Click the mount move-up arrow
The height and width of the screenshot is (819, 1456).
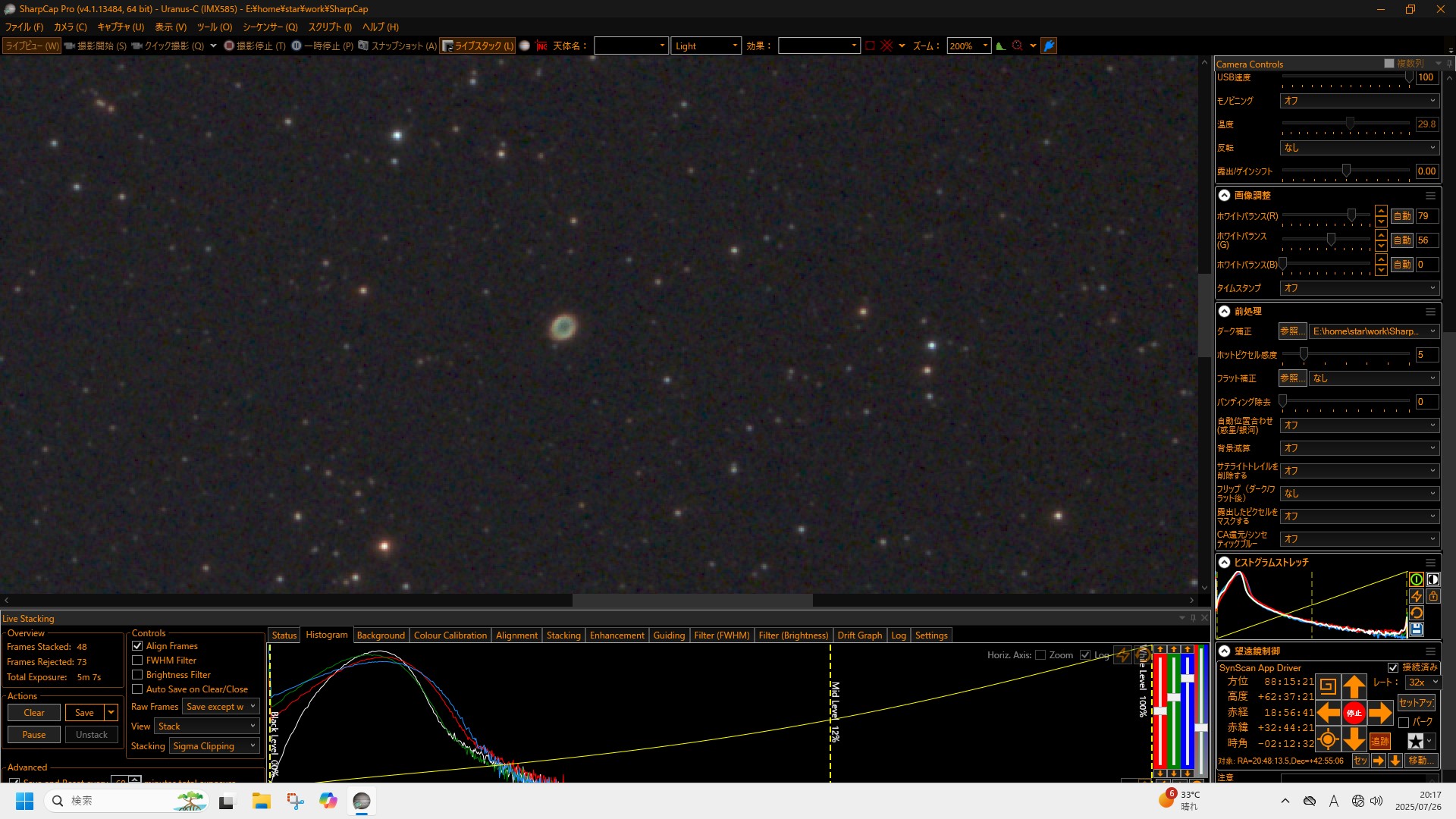coord(1354,687)
